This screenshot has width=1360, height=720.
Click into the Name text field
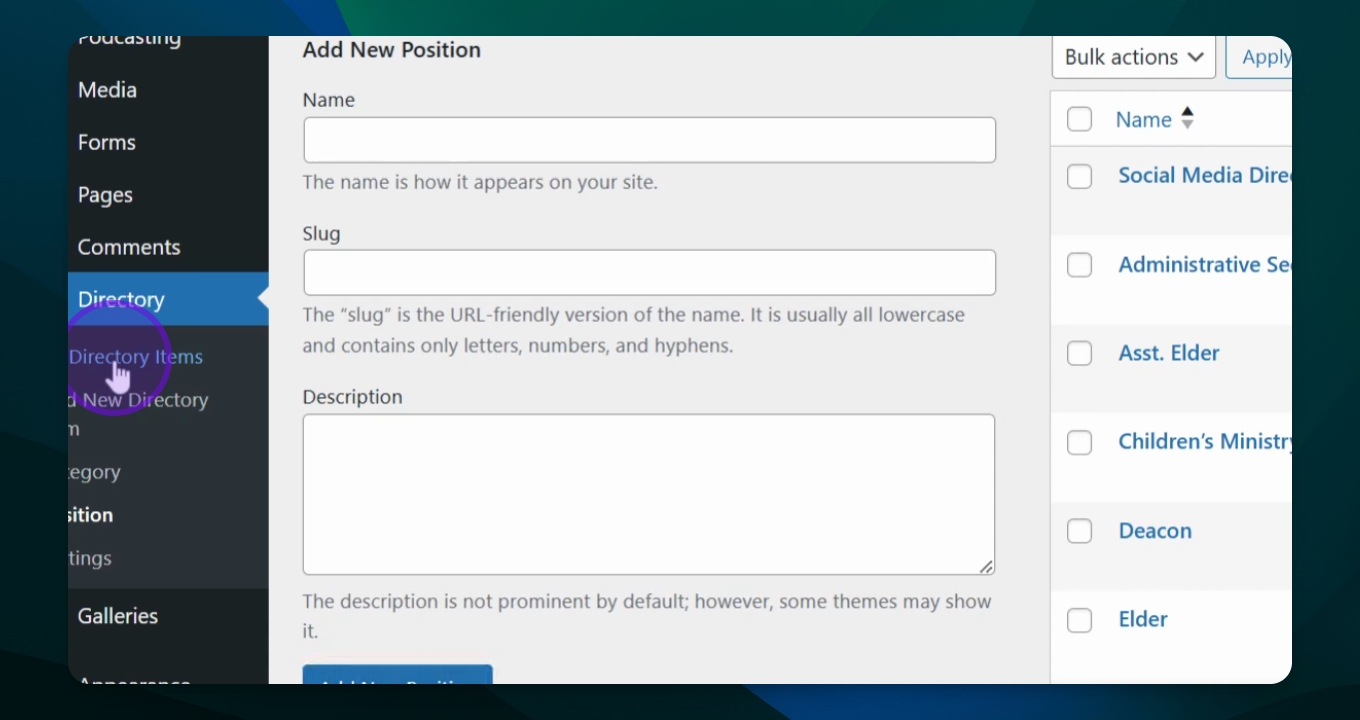pyautogui.click(x=649, y=140)
